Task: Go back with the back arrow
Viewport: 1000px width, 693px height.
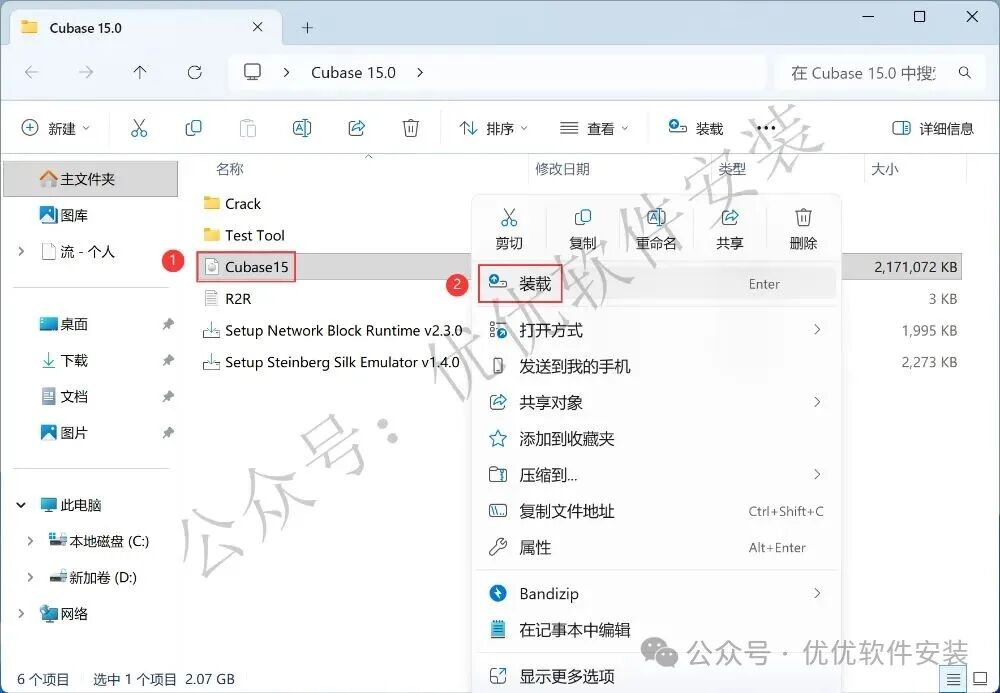Action: (x=31, y=73)
